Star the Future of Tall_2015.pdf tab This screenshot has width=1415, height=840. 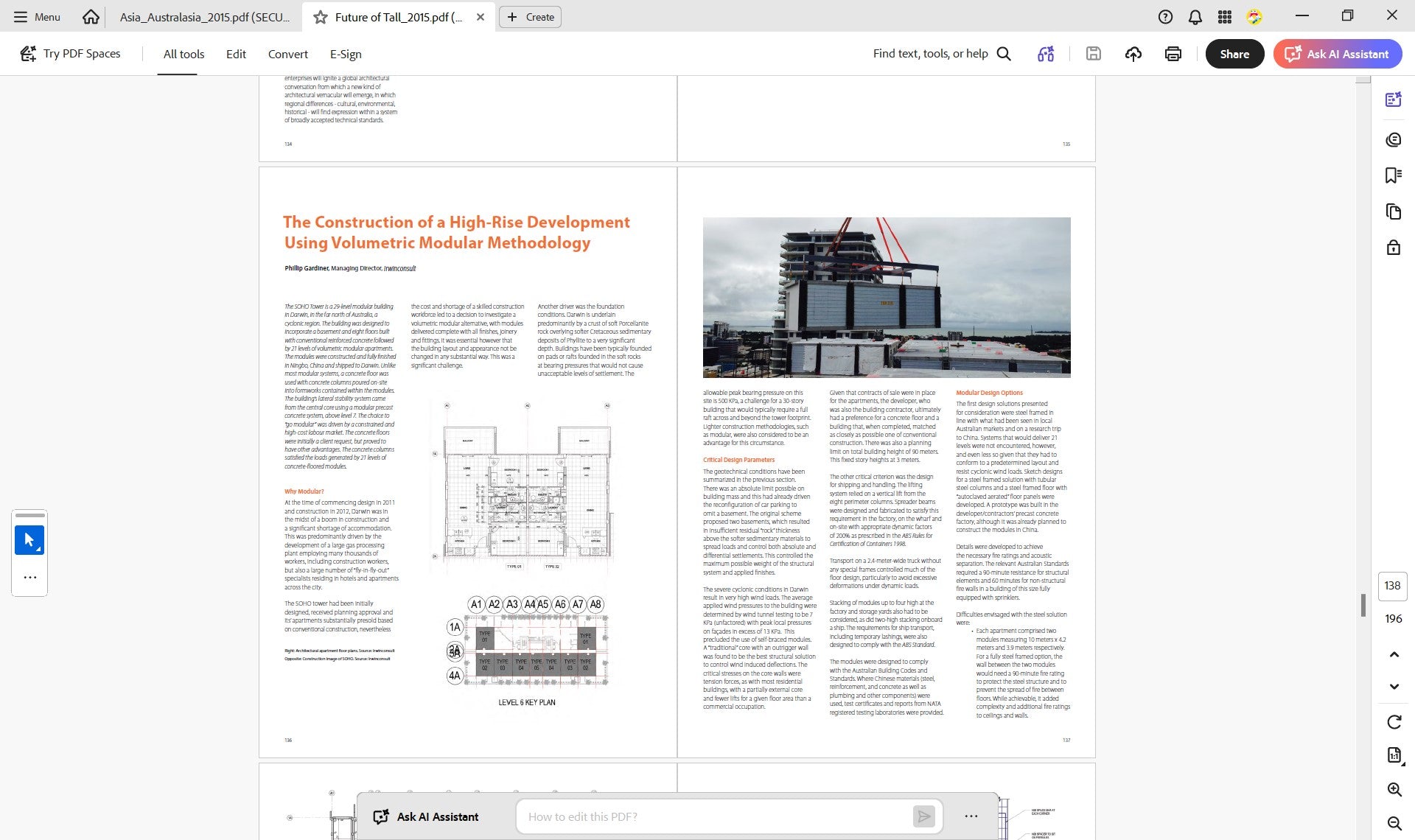(321, 17)
